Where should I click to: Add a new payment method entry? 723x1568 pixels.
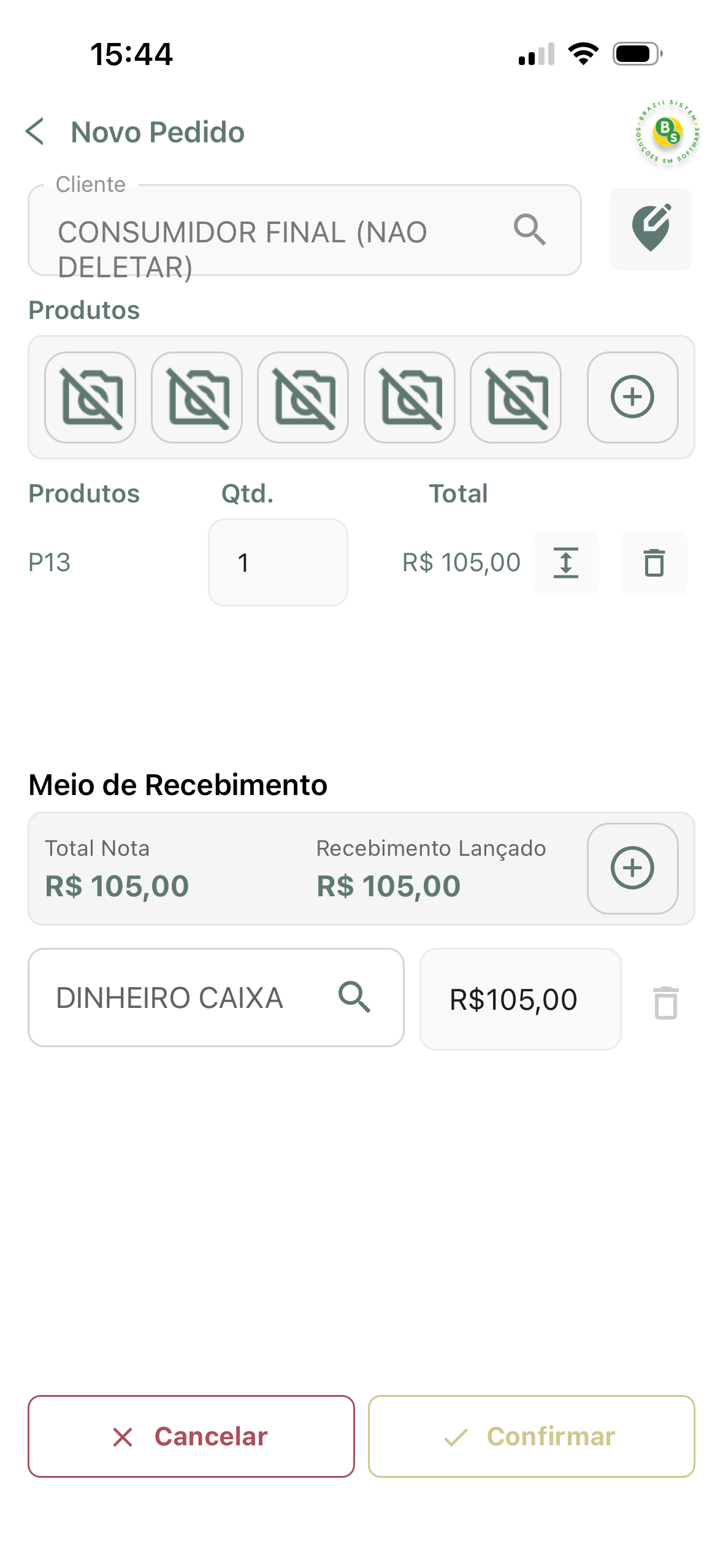point(632,868)
